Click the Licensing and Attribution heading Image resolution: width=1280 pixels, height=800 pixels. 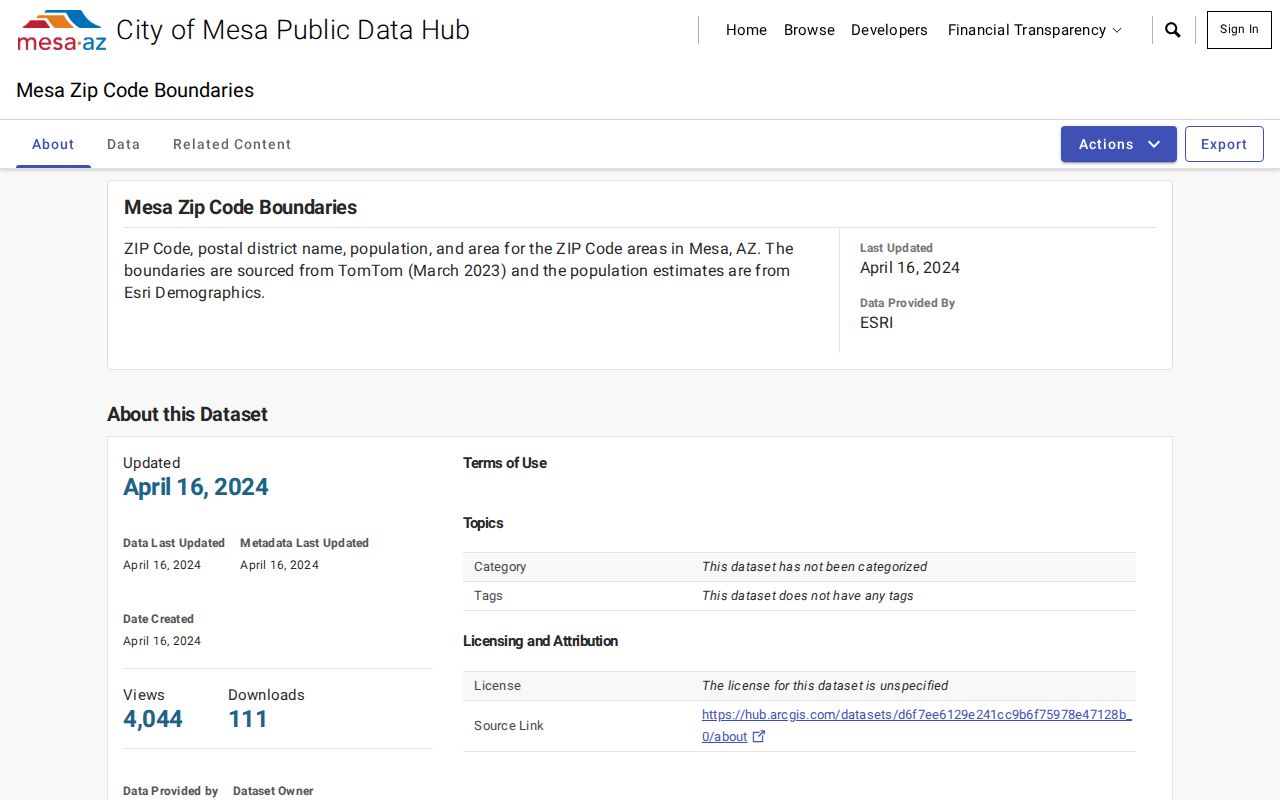coord(540,641)
